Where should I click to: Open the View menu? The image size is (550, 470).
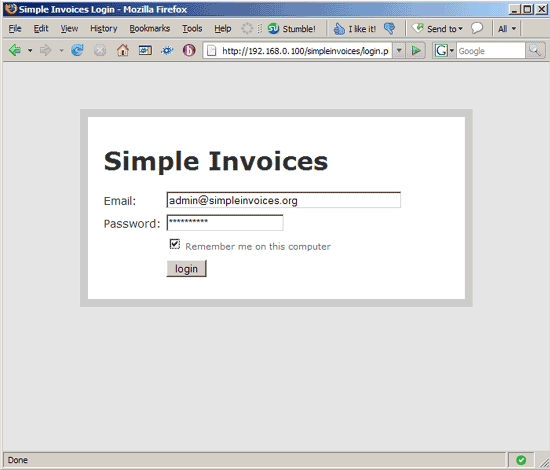pyautogui.click(x=69, y=28)
